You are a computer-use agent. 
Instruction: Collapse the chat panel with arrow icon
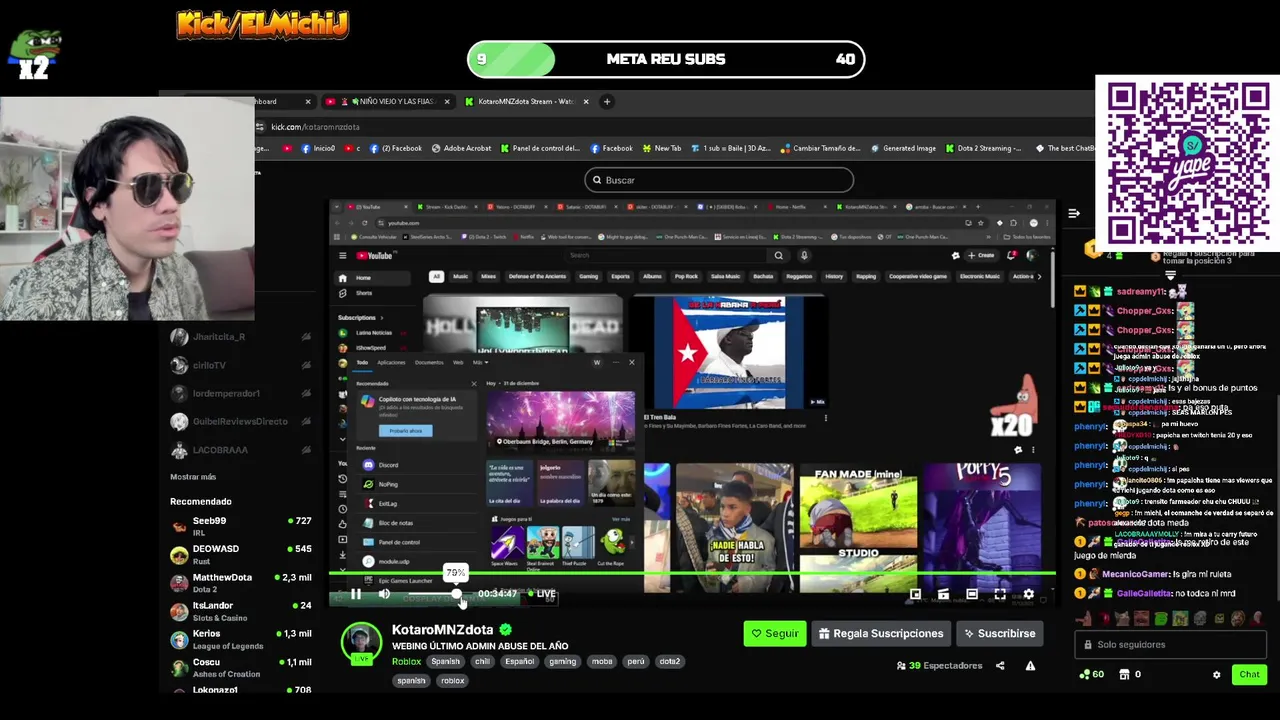coord(1073,213)
